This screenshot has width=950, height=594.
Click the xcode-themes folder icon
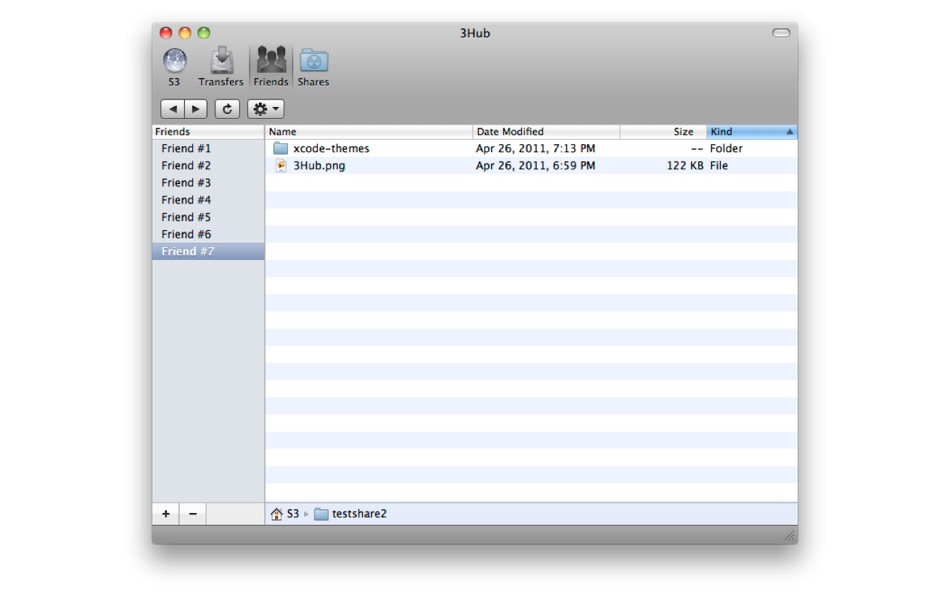pos(280,148)
